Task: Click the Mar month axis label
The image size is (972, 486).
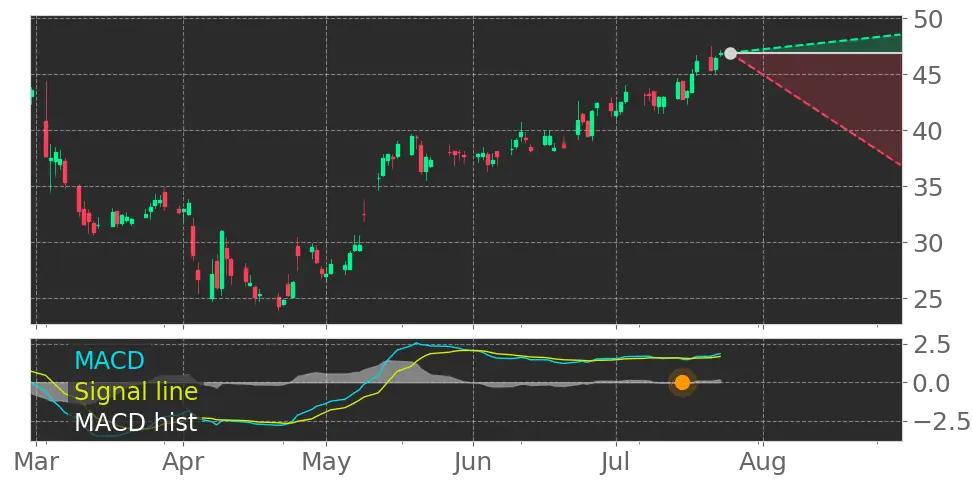Action: coord(37,463)
